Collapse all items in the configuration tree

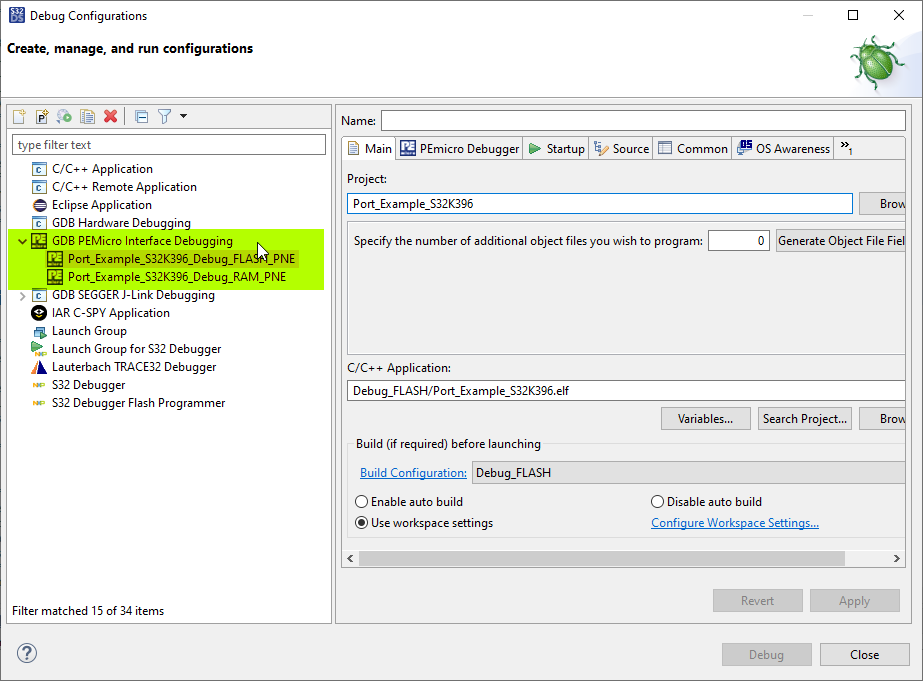141,116
